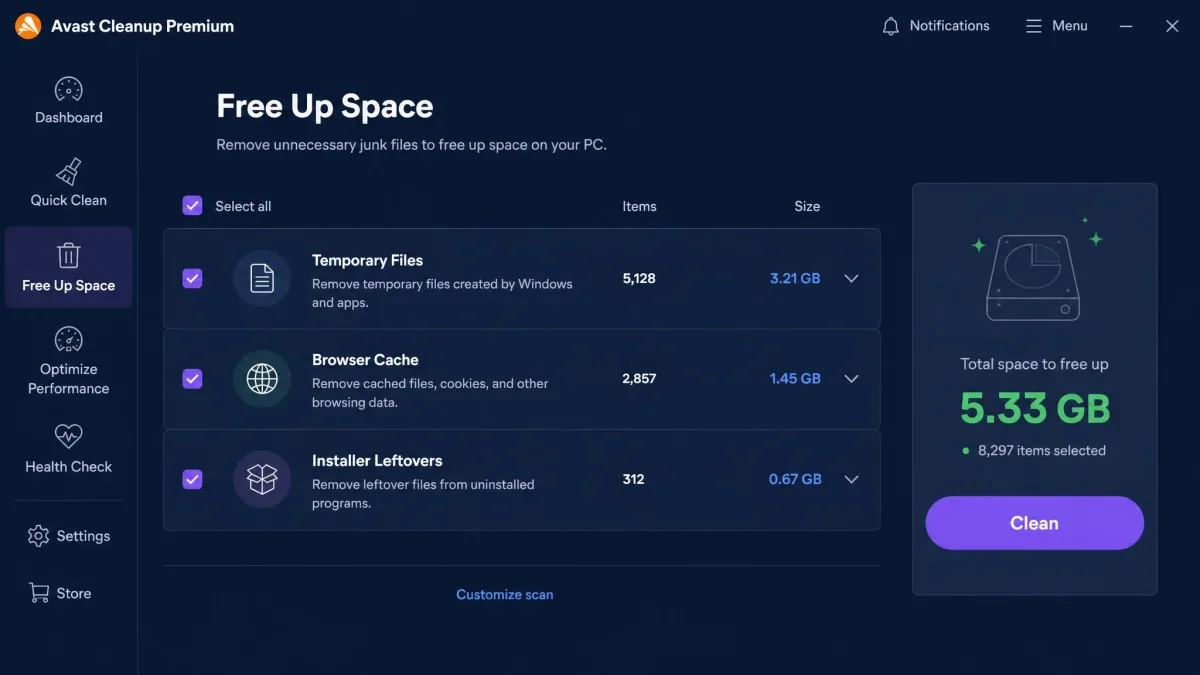The height and width of the screenshot is (675, 1200).
Task: Click the 2,857 items count
Action: (x=639, y=378)
